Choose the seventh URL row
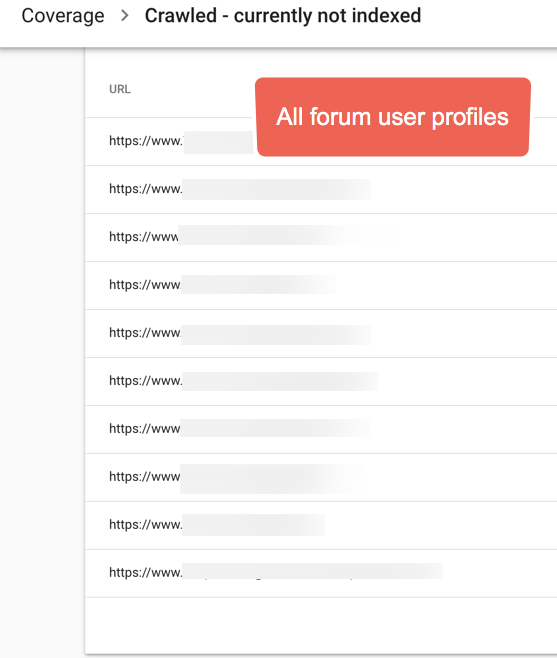This screenshot has width=557, height=658. (x=321, y=429)
